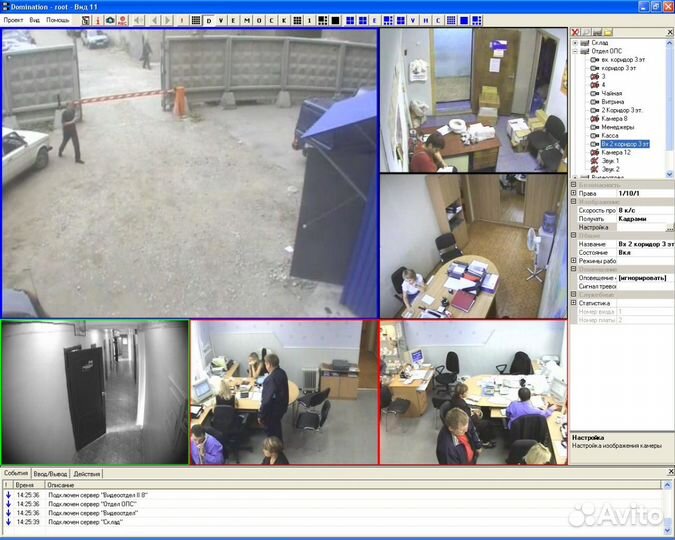Open the Помощь menu
Image resolution: width=675 pixels, height=540 pixels.
(58, 20)
